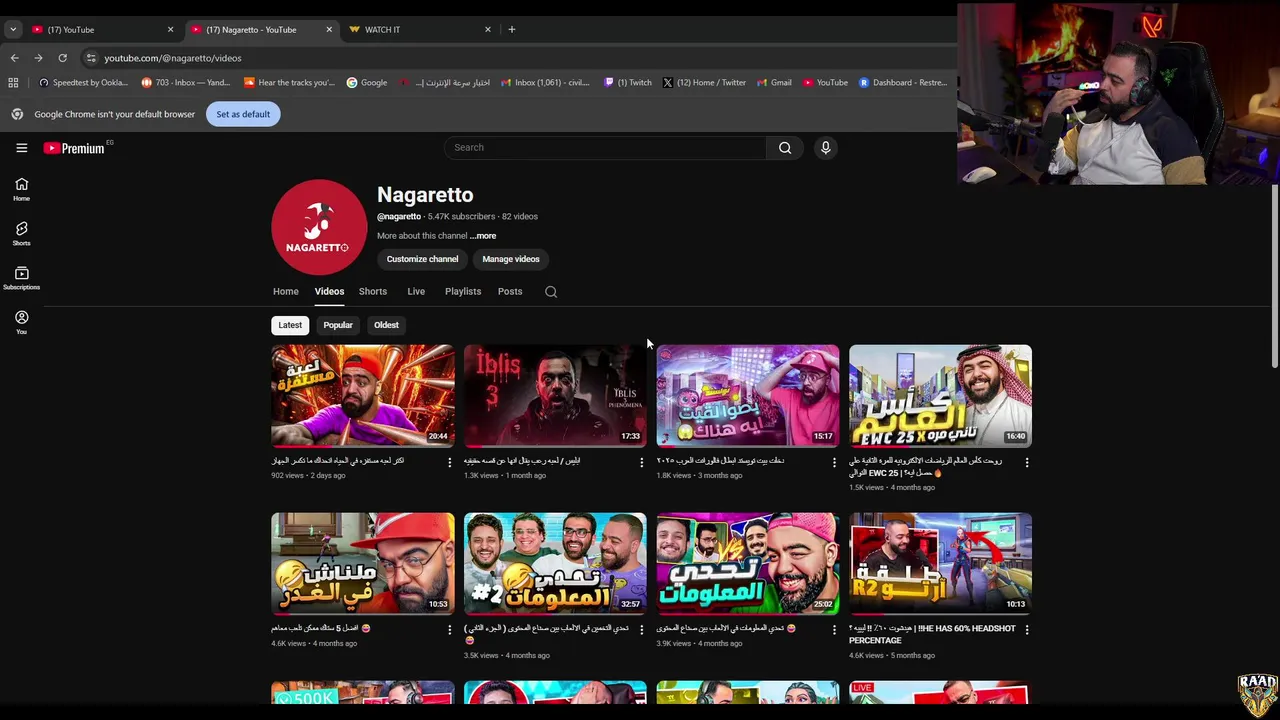Viewport: 1280px width, 720px height.
Task: Open the Twitch bookmark
Action: coord(628,83)
